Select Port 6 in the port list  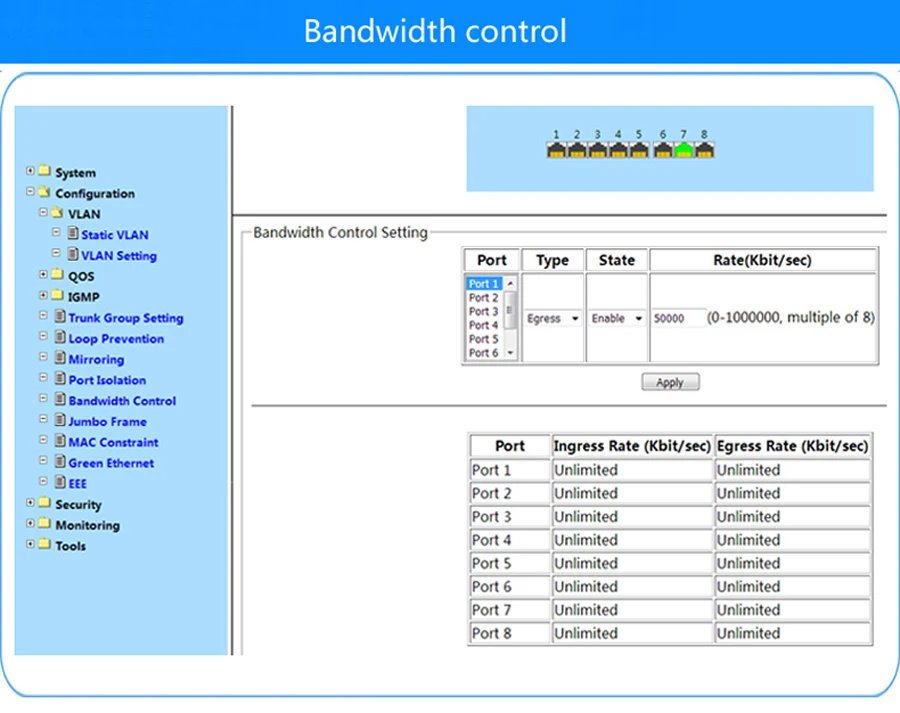(484, 352)
